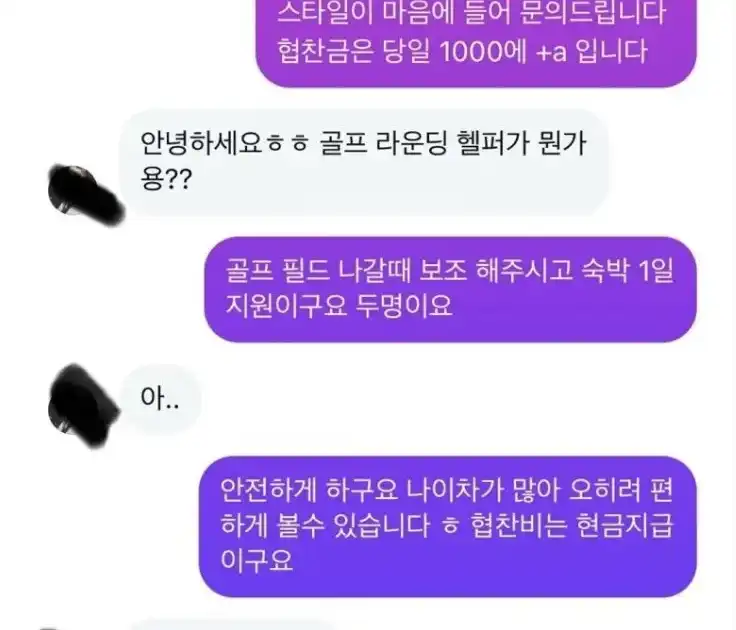Click the text 지원이구요 두명이요

point(339,306)
